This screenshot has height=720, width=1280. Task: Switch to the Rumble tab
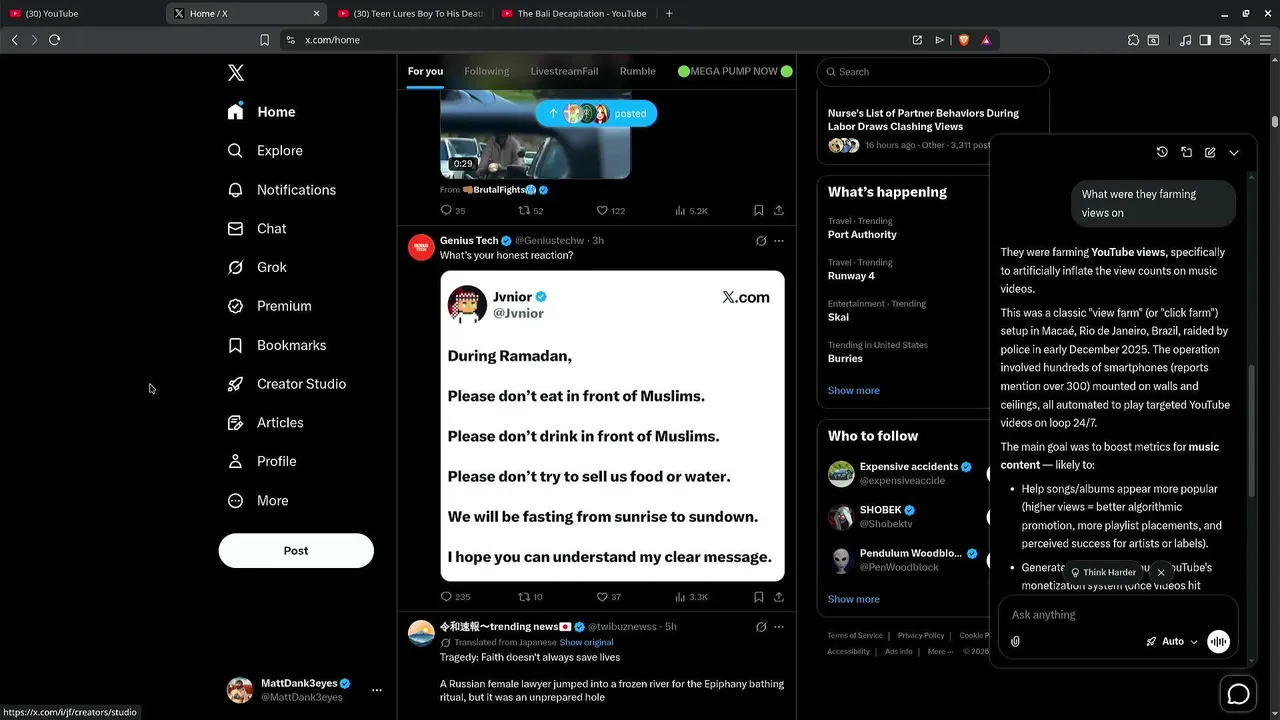637,71
